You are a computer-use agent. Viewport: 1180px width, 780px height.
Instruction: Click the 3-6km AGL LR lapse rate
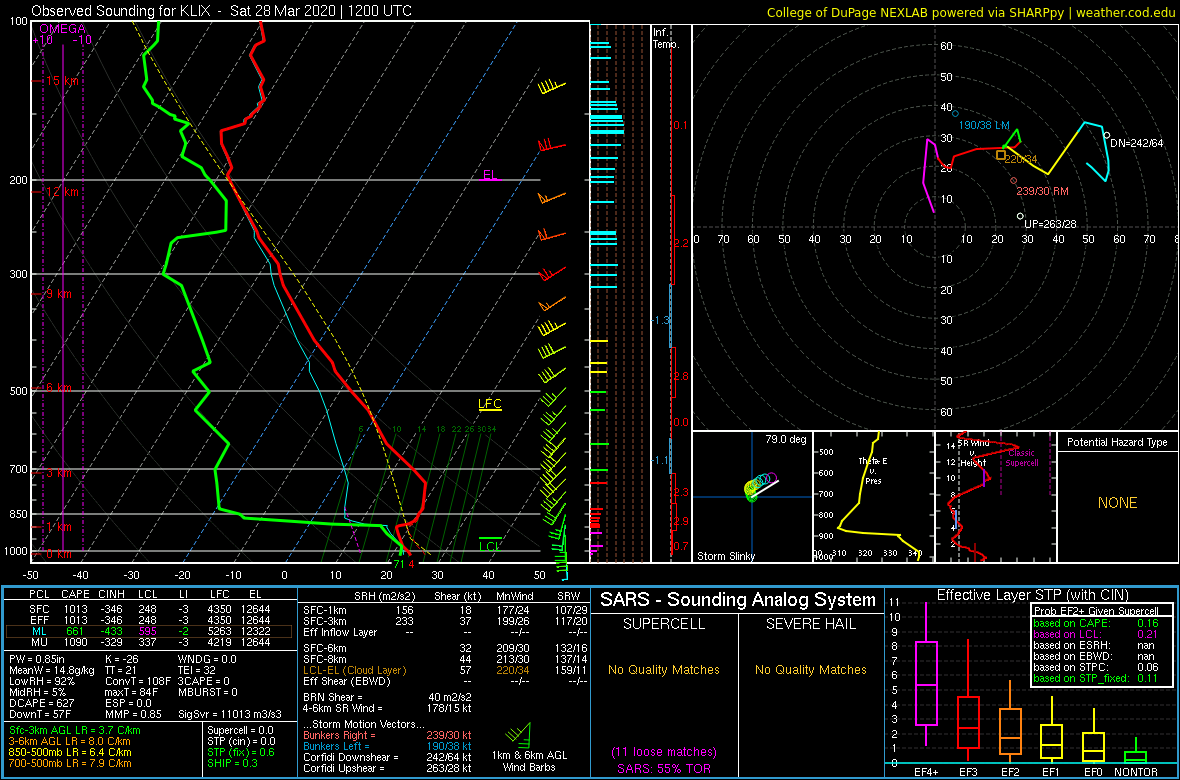73,742
